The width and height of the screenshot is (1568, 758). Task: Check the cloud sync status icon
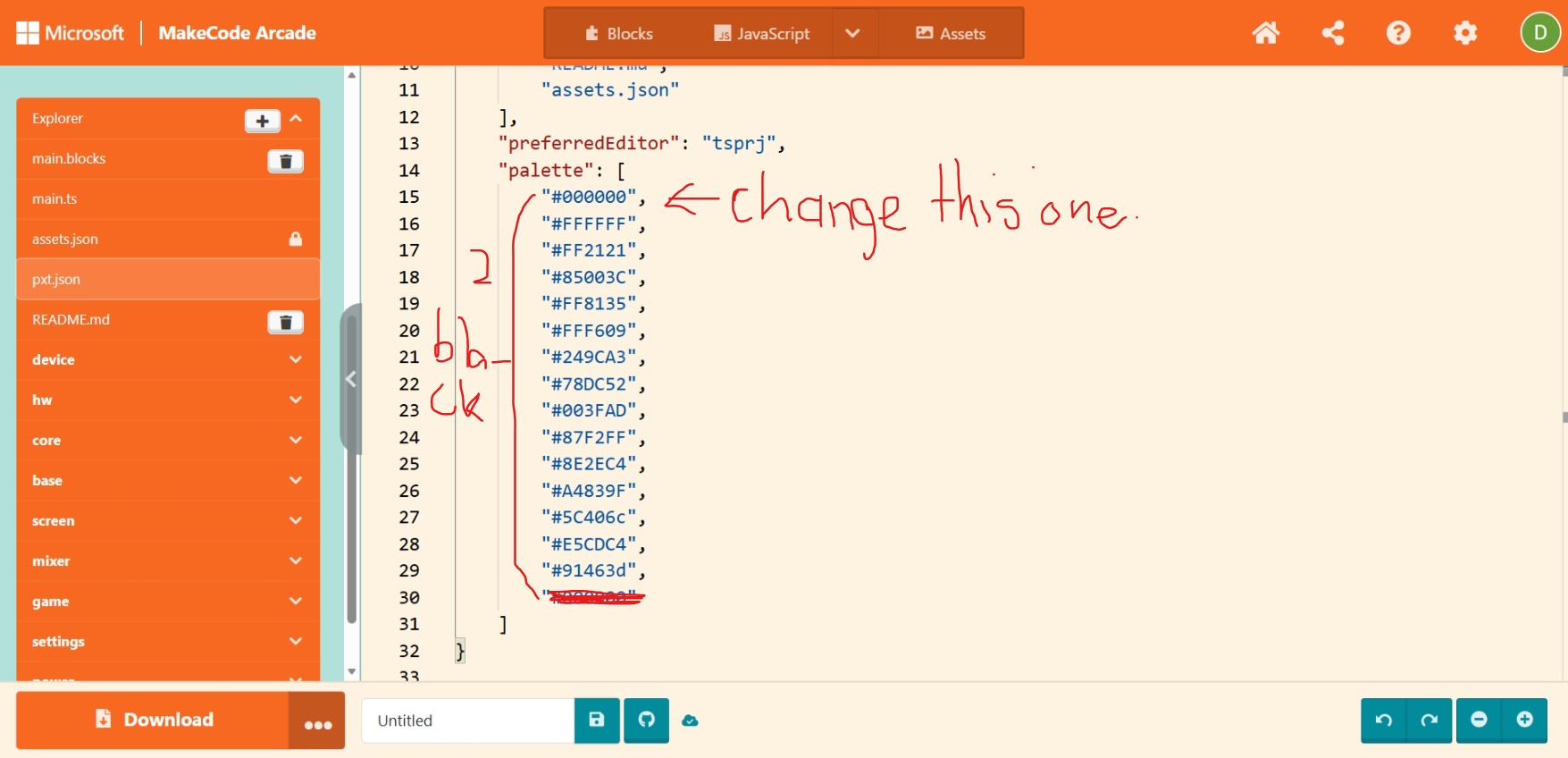pyautogui.click(x=690, y=720)
